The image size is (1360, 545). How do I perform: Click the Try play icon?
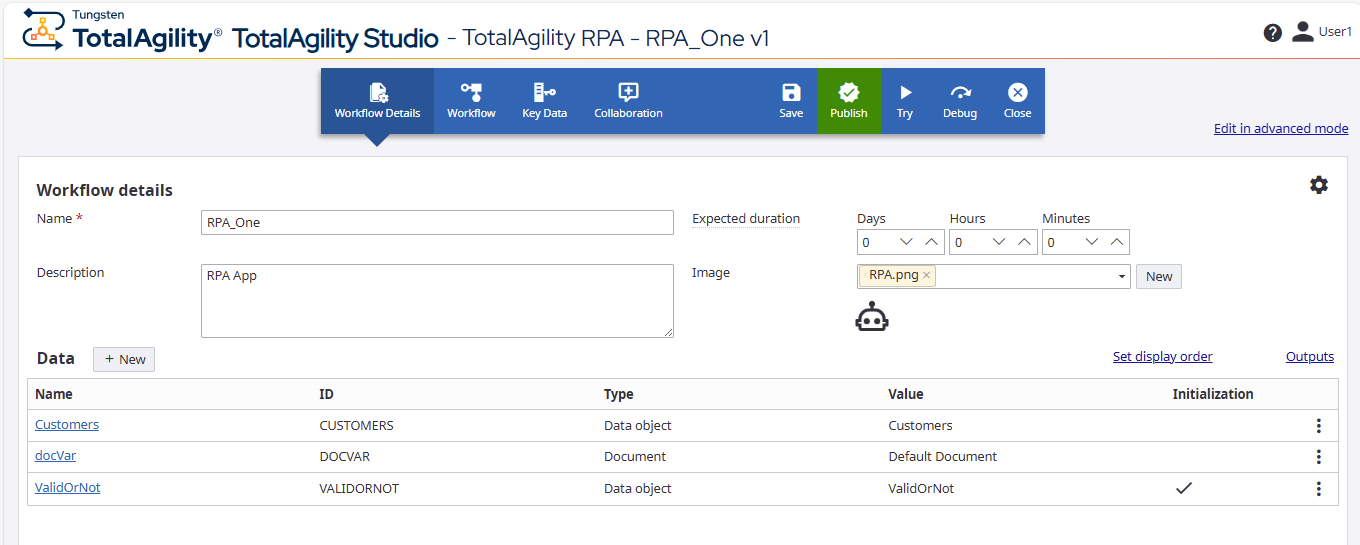point(904,101)
